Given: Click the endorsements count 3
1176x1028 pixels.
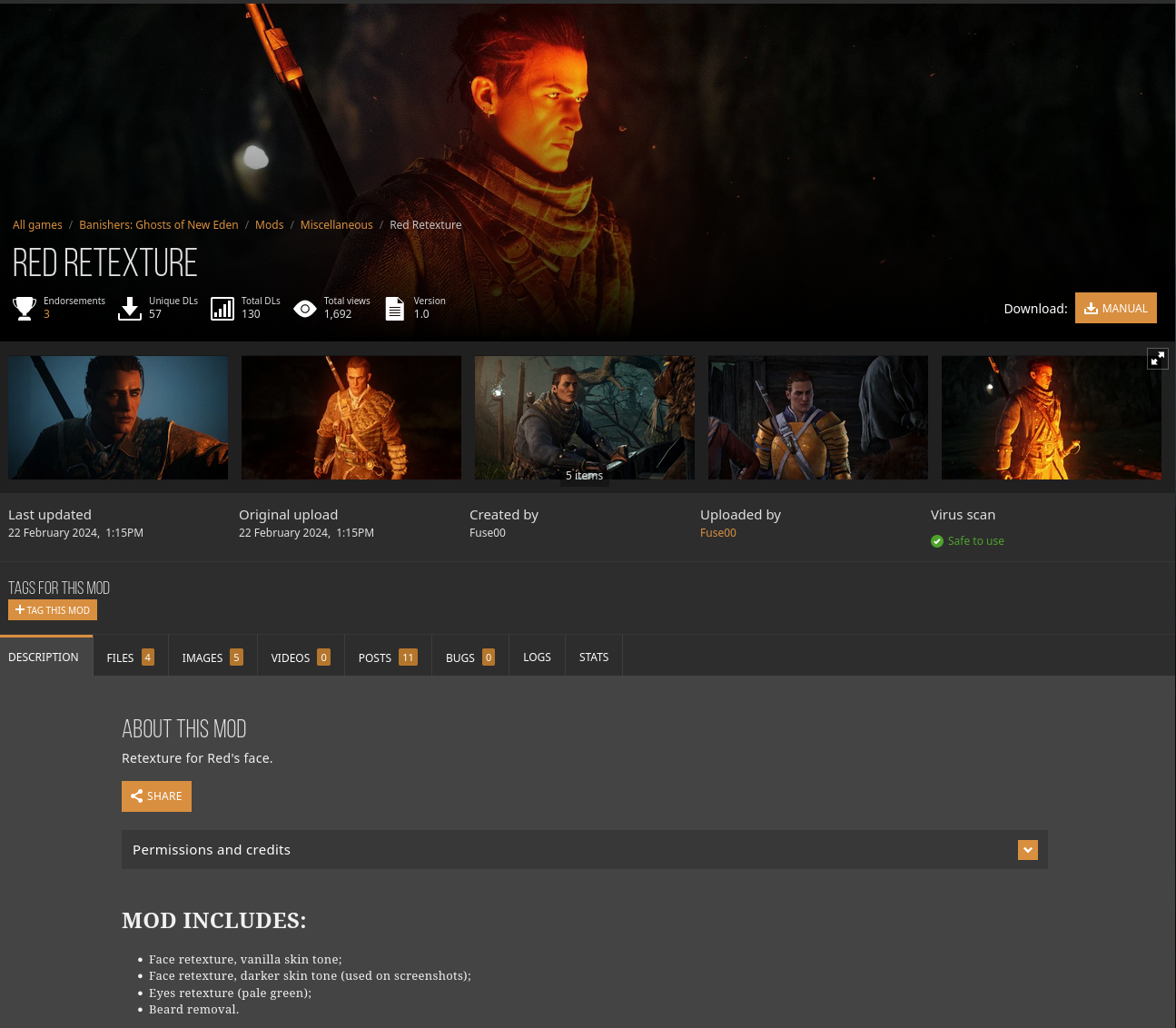Looking at the screenshot, I should (46, 314).
